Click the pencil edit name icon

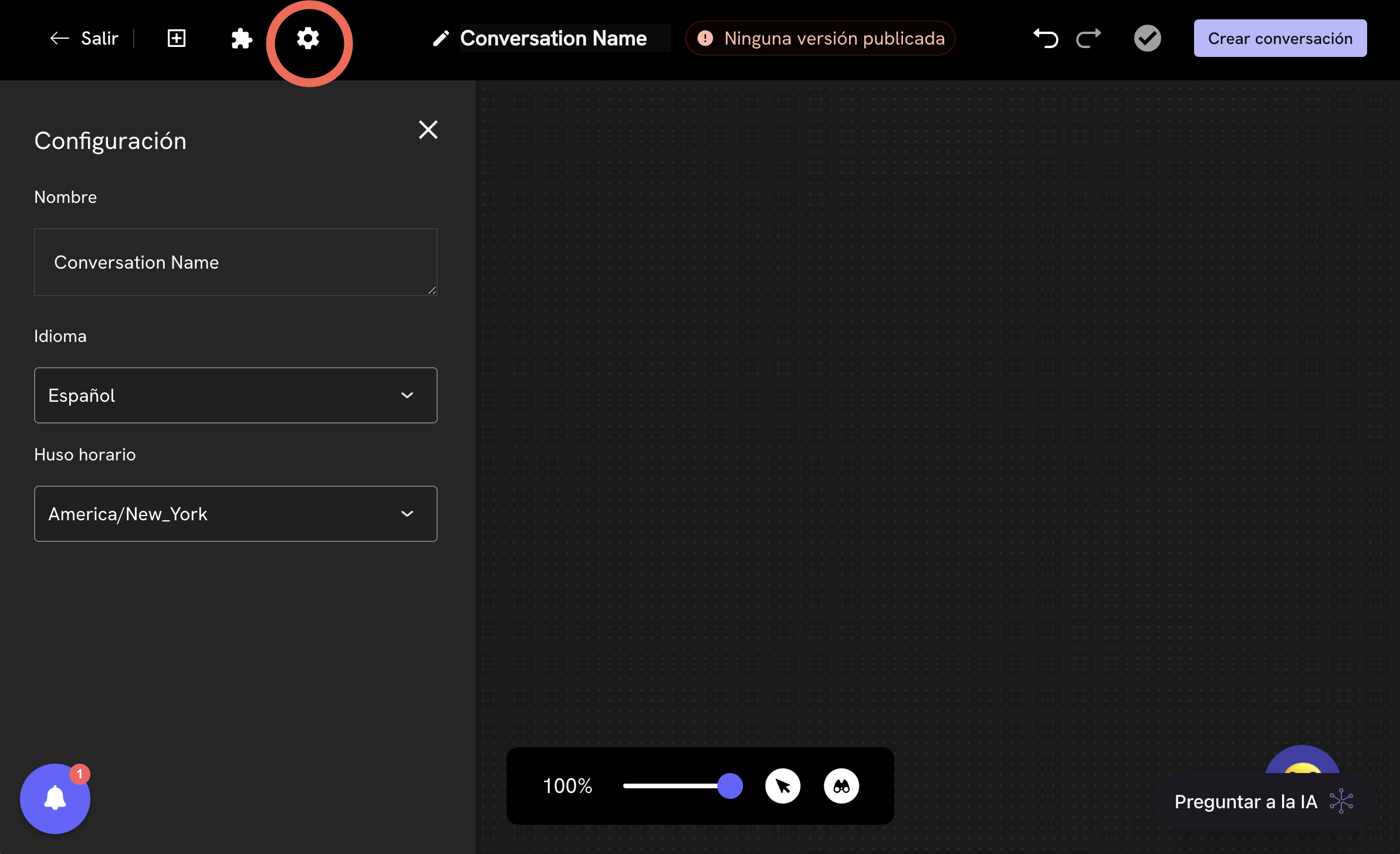[441, 39]
